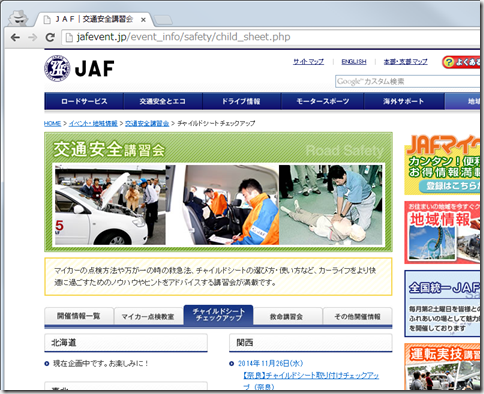The image size is (484, 394).
Task: Click the red よくある question button
Action: pos(461,62)
